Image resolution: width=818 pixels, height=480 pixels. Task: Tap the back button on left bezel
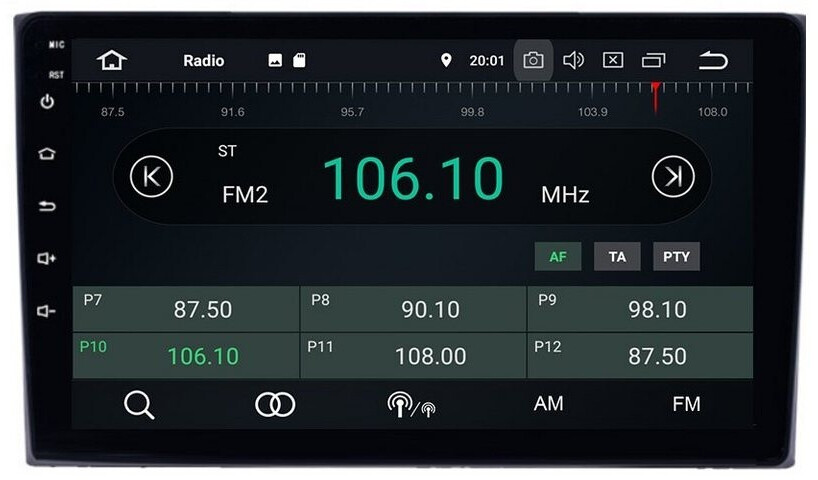(x=47, y=207)
